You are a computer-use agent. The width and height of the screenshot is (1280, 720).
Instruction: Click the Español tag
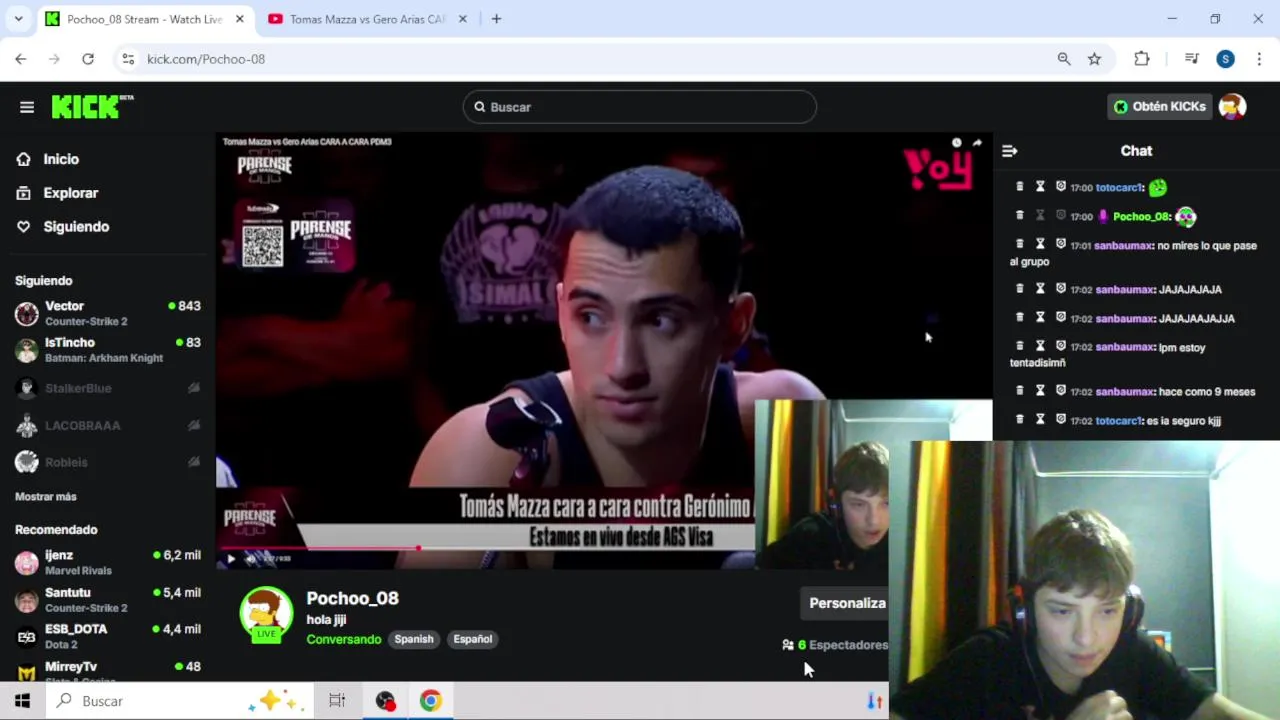click(473, 639)
